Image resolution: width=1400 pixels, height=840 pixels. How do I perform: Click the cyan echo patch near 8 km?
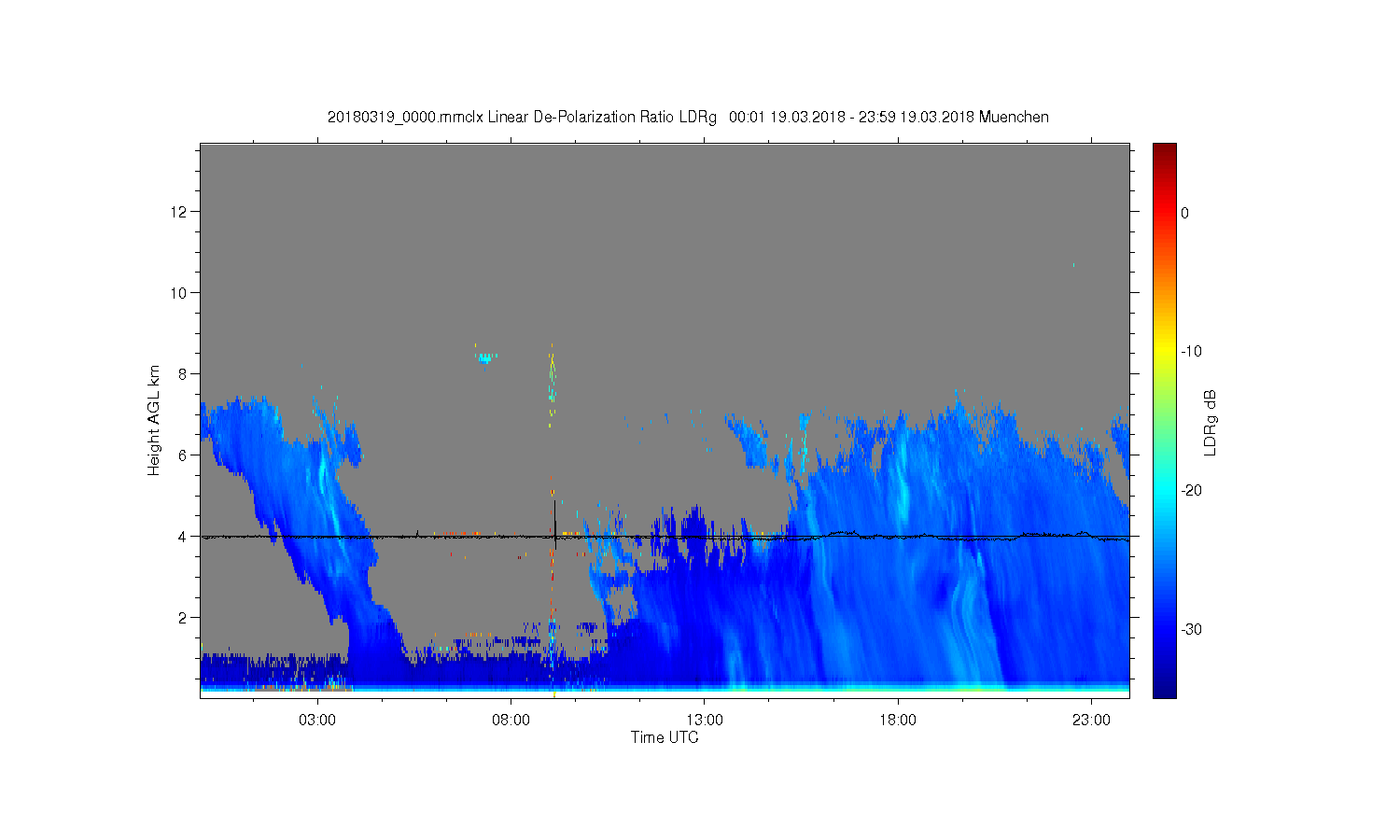tap(486, 357)
